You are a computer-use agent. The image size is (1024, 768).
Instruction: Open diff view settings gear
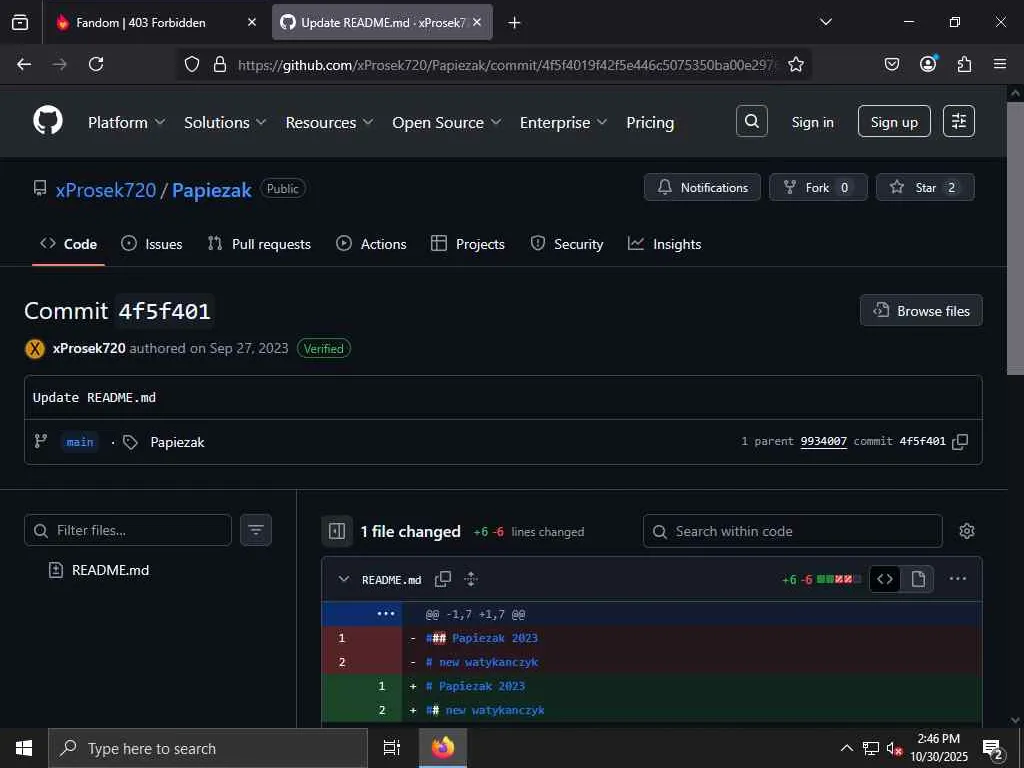(x=967, y=531)
